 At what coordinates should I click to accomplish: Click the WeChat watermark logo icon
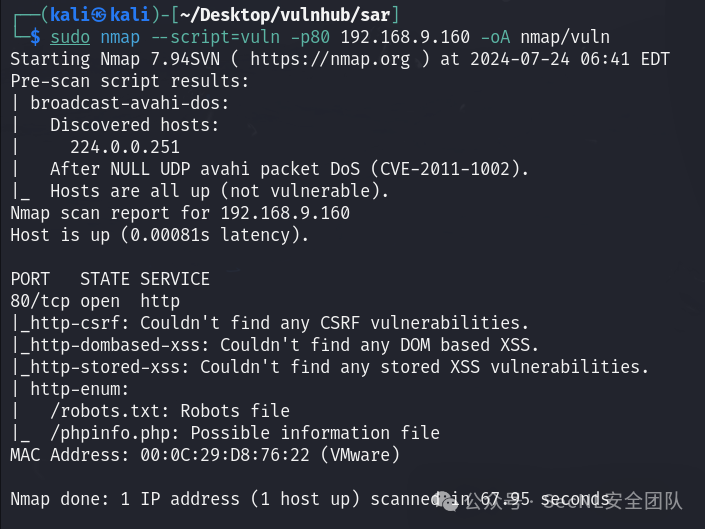click(x=447, y=500)
